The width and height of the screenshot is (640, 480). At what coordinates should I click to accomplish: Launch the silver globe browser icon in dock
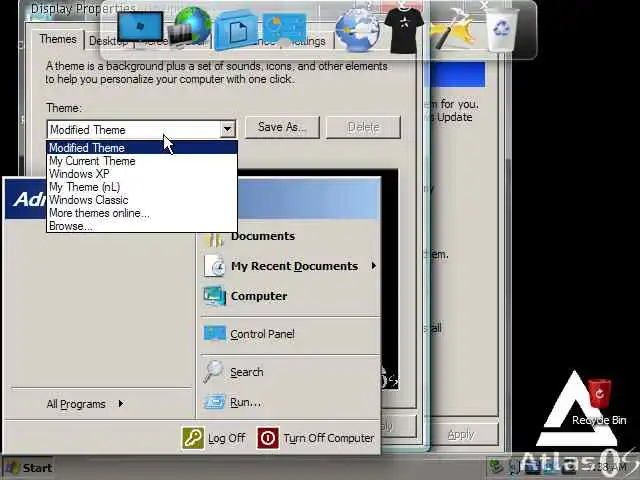(x=357, y=29)
